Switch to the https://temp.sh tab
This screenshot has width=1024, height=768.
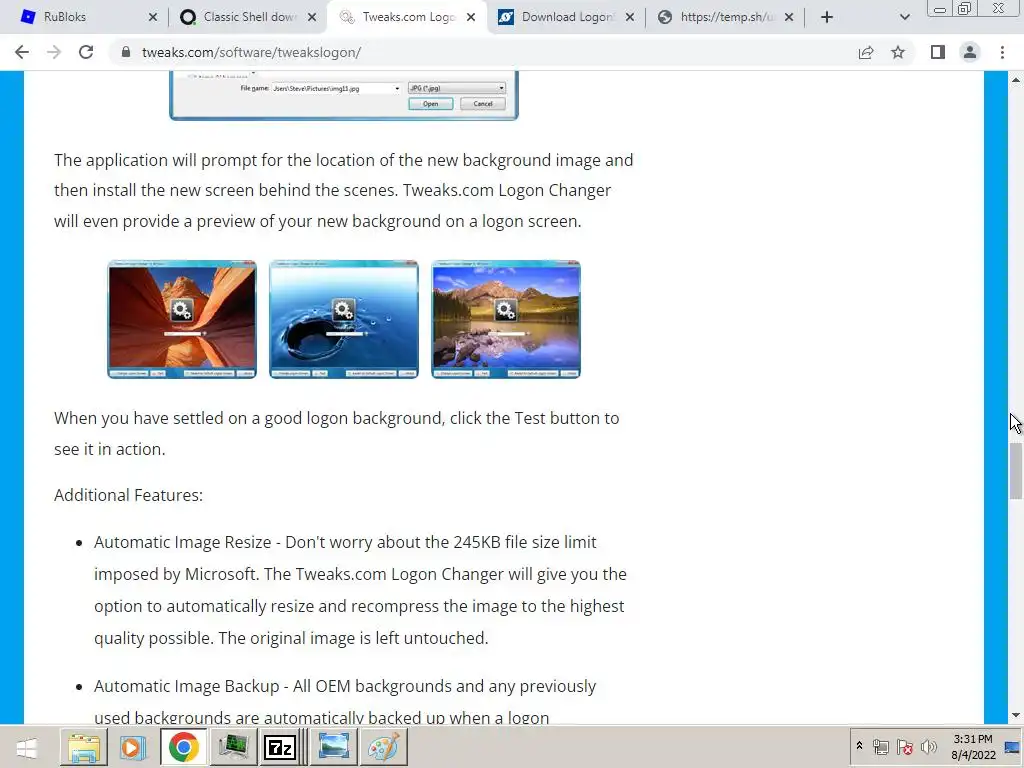click(725, 17)
